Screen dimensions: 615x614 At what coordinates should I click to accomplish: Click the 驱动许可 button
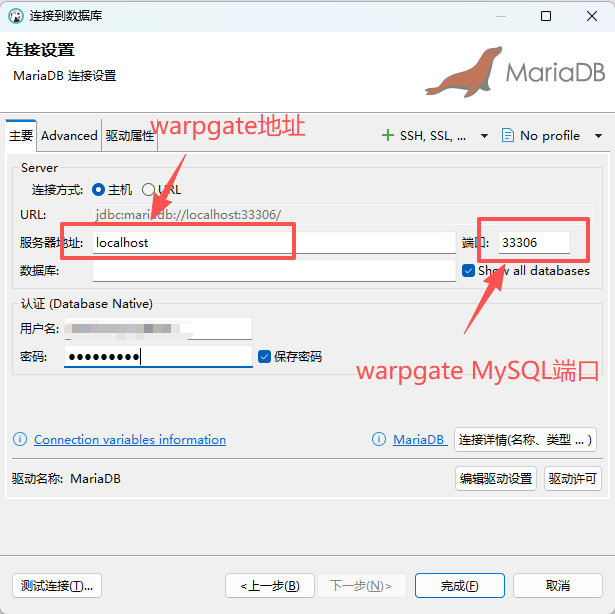pos(573,478)
